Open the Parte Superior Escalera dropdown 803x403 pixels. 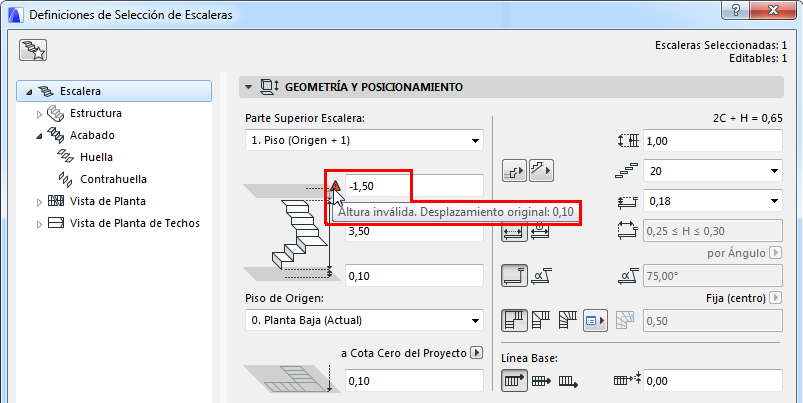coord(364,140)
